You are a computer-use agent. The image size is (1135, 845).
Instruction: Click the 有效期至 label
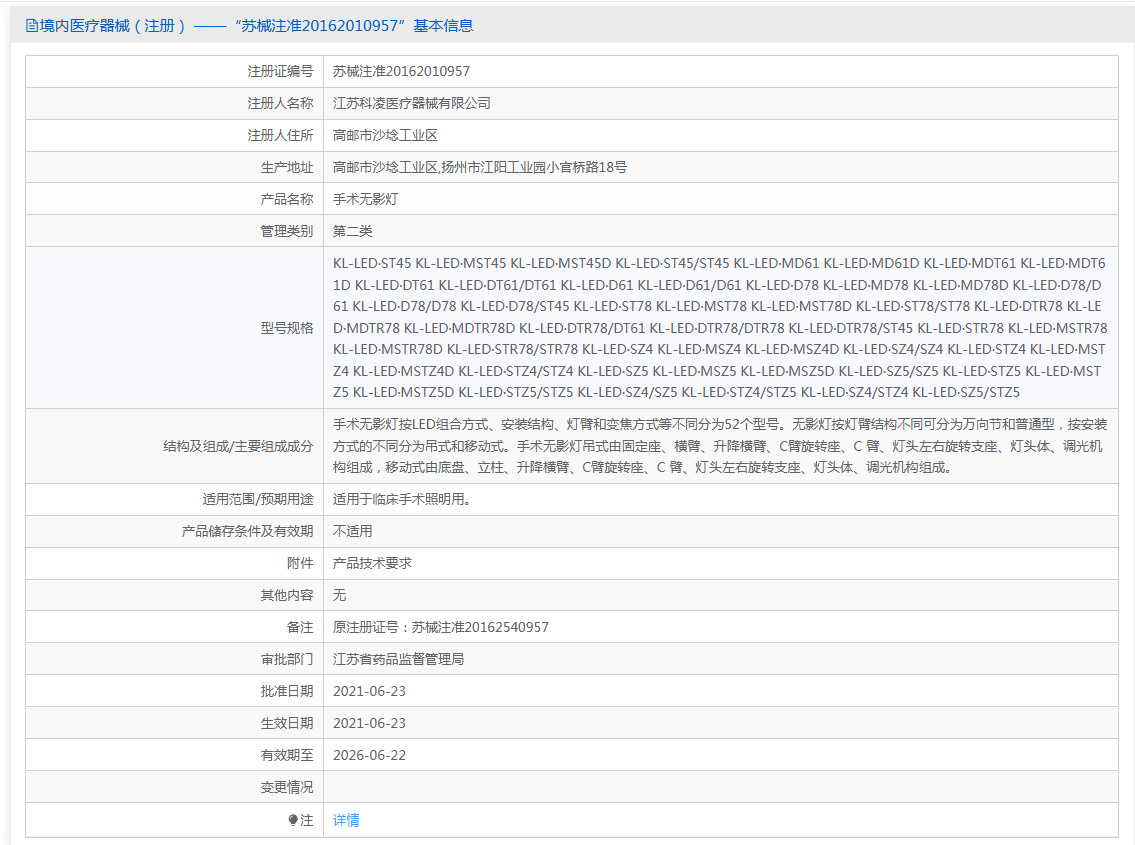pos(287,755)
